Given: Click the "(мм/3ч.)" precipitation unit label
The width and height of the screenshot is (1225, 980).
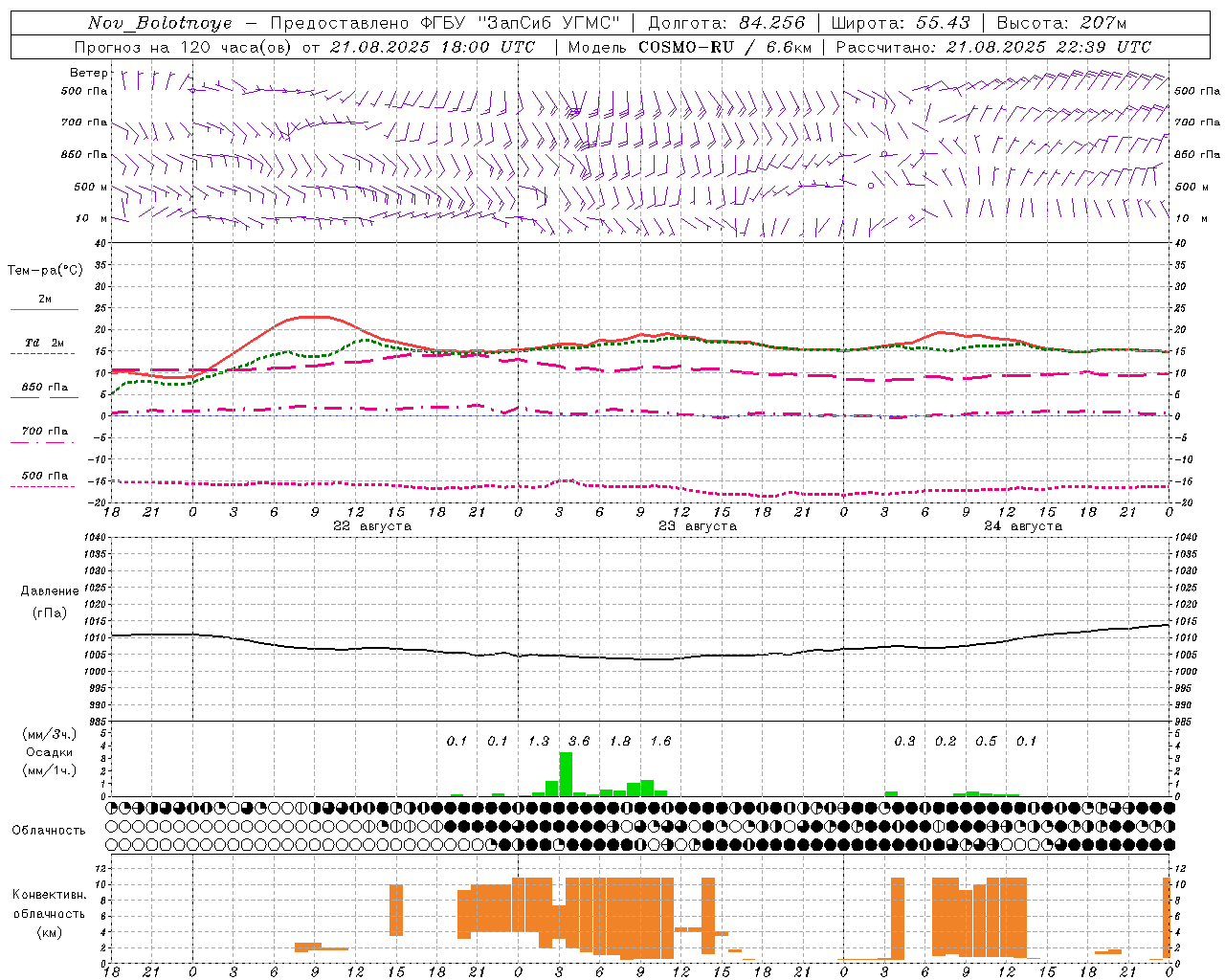Looking at the screenshot, I should [50, 735].
